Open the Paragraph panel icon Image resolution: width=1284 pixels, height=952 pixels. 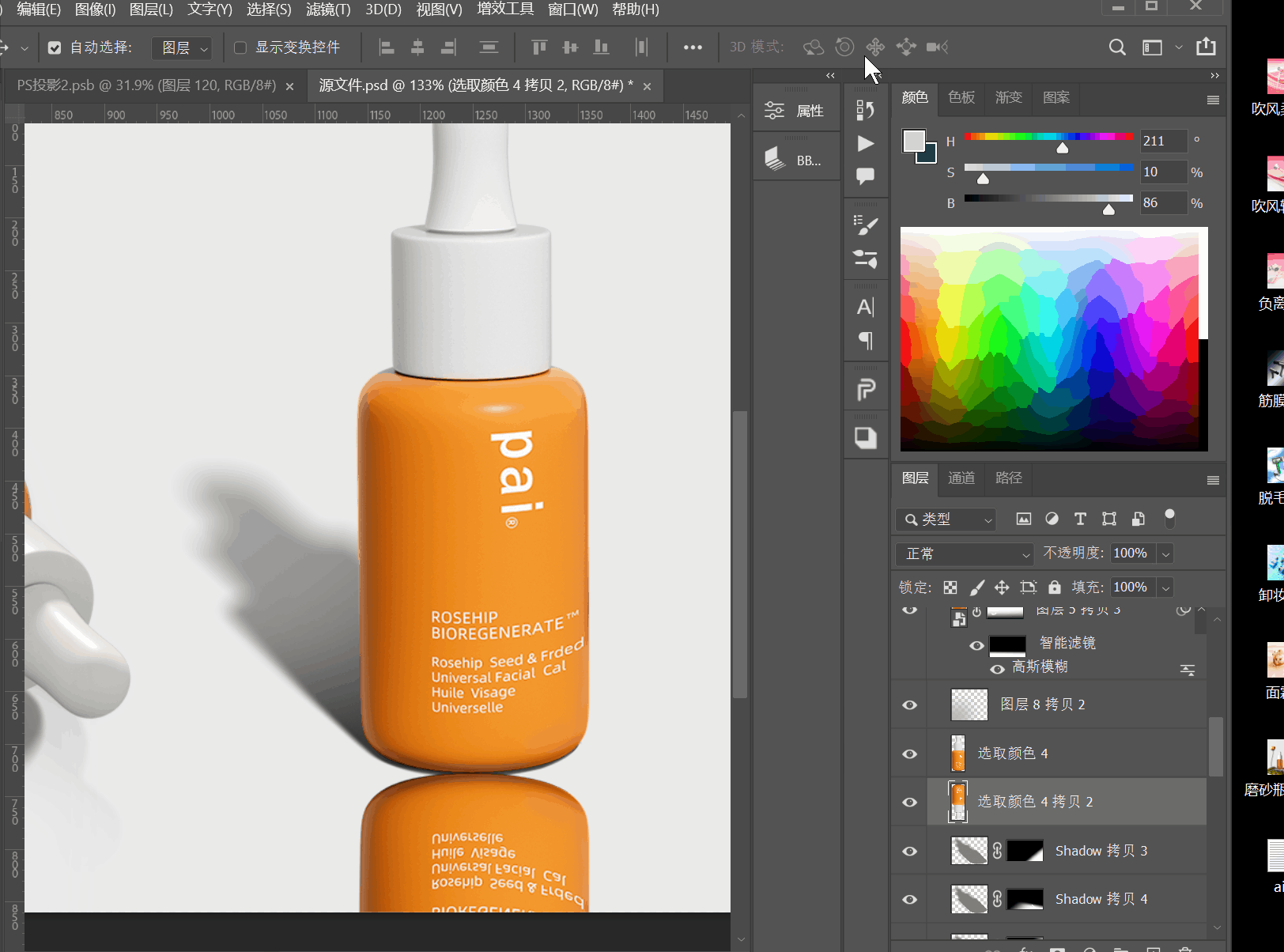coord(866,341)
